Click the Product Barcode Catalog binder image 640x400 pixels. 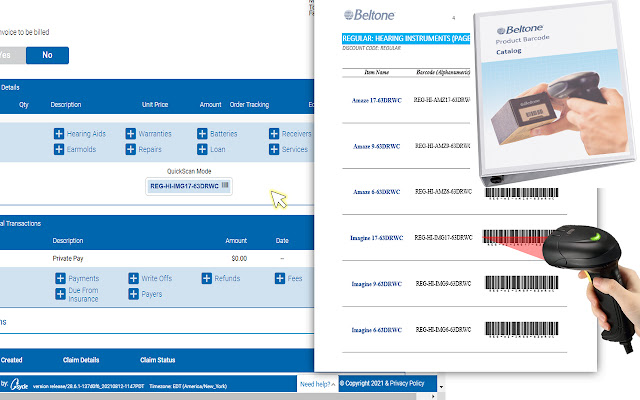coord(555,92)
